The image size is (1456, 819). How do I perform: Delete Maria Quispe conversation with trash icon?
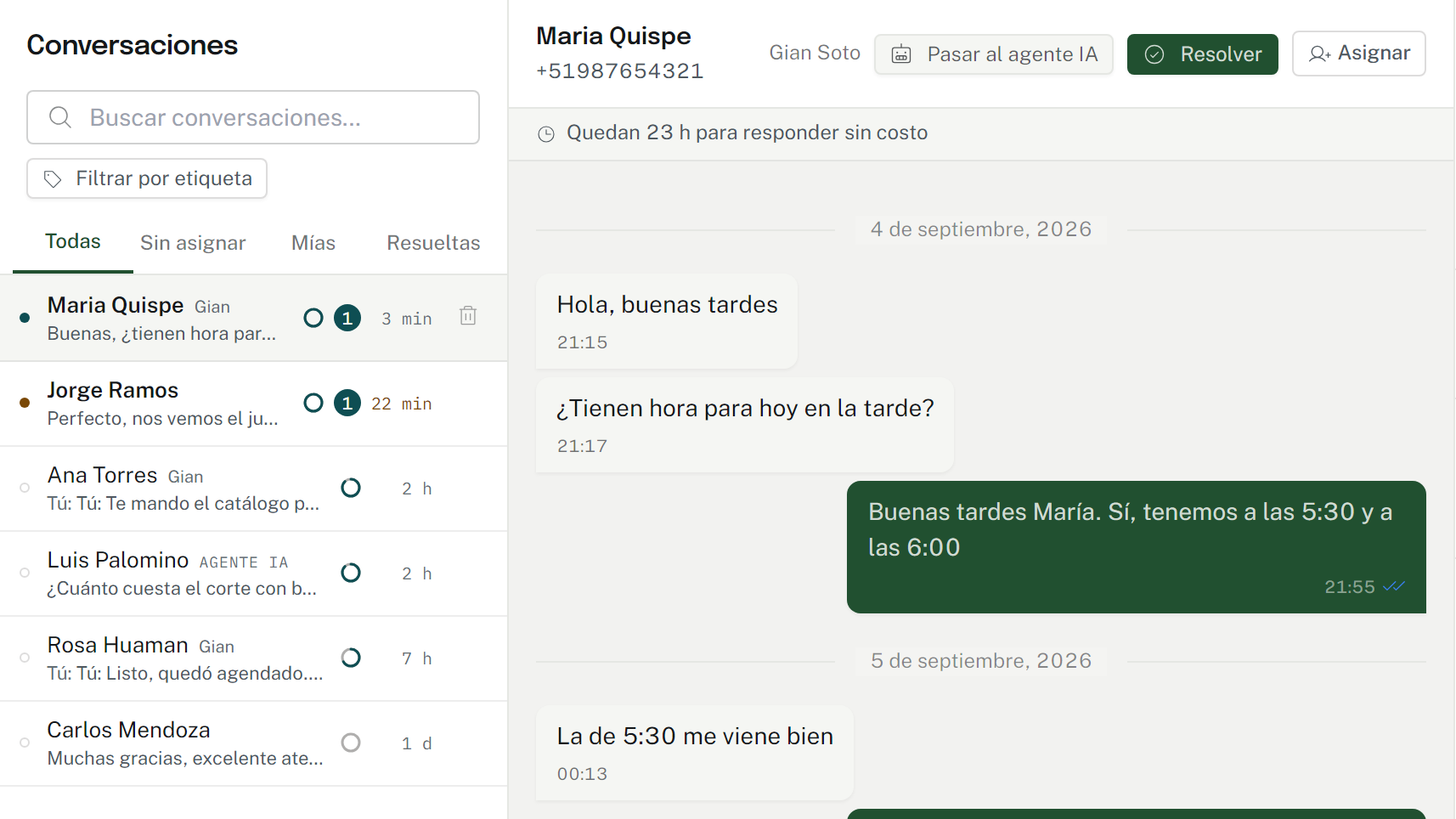click(468, 316)
